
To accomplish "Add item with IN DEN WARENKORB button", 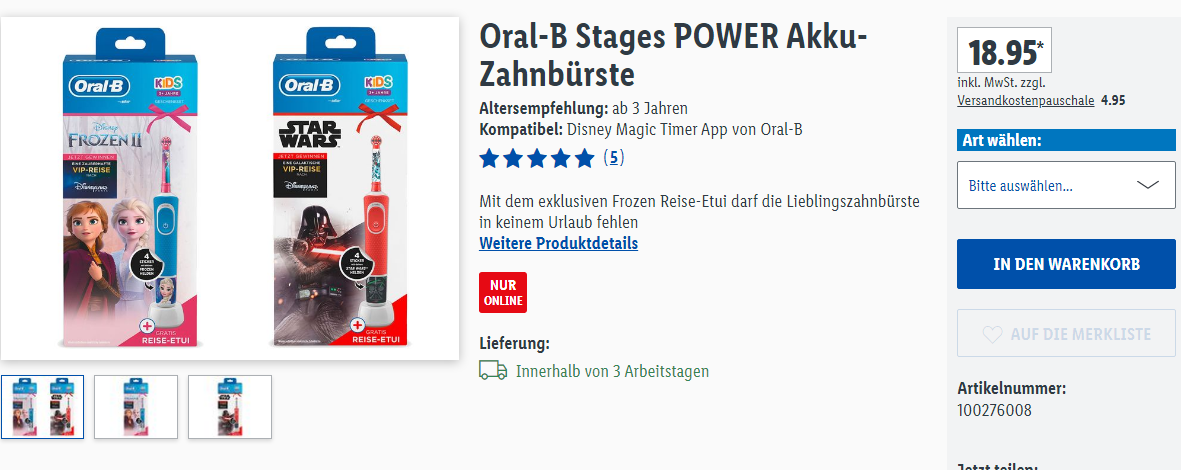I will pos(1066,264).
